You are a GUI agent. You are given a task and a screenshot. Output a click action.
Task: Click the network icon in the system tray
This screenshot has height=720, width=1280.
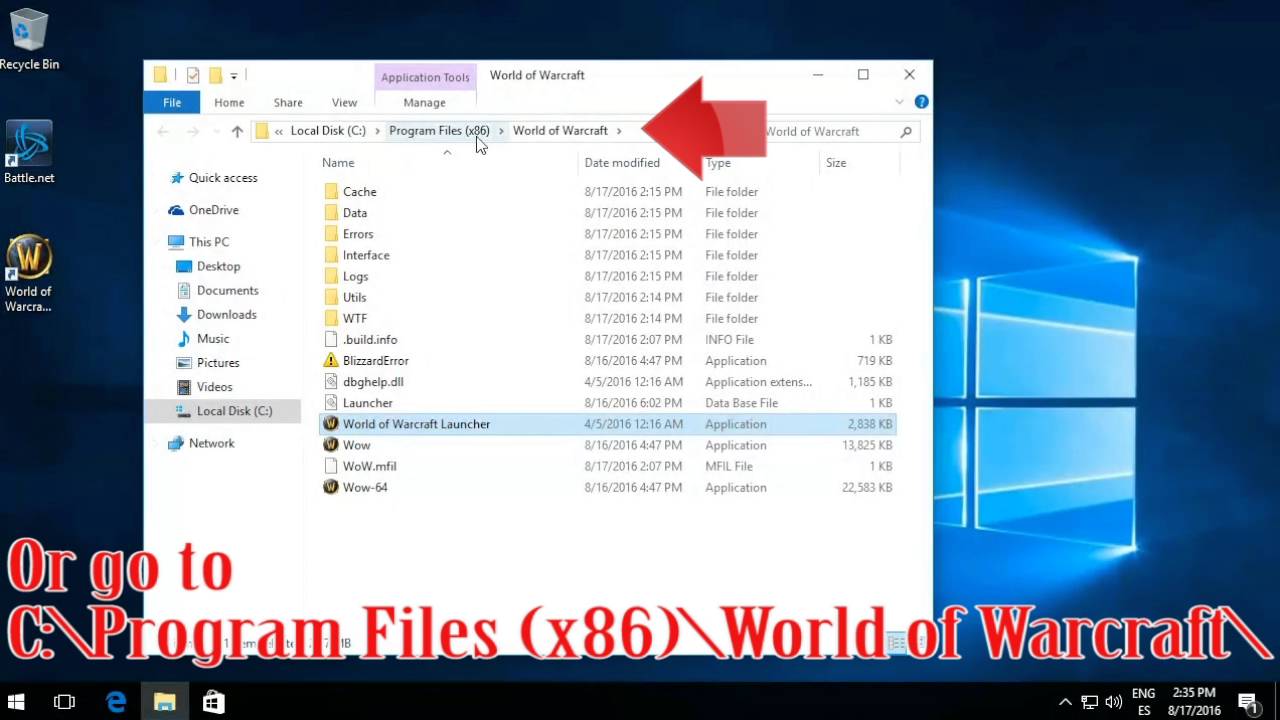pyautogui.click(x=1089, y=702)
